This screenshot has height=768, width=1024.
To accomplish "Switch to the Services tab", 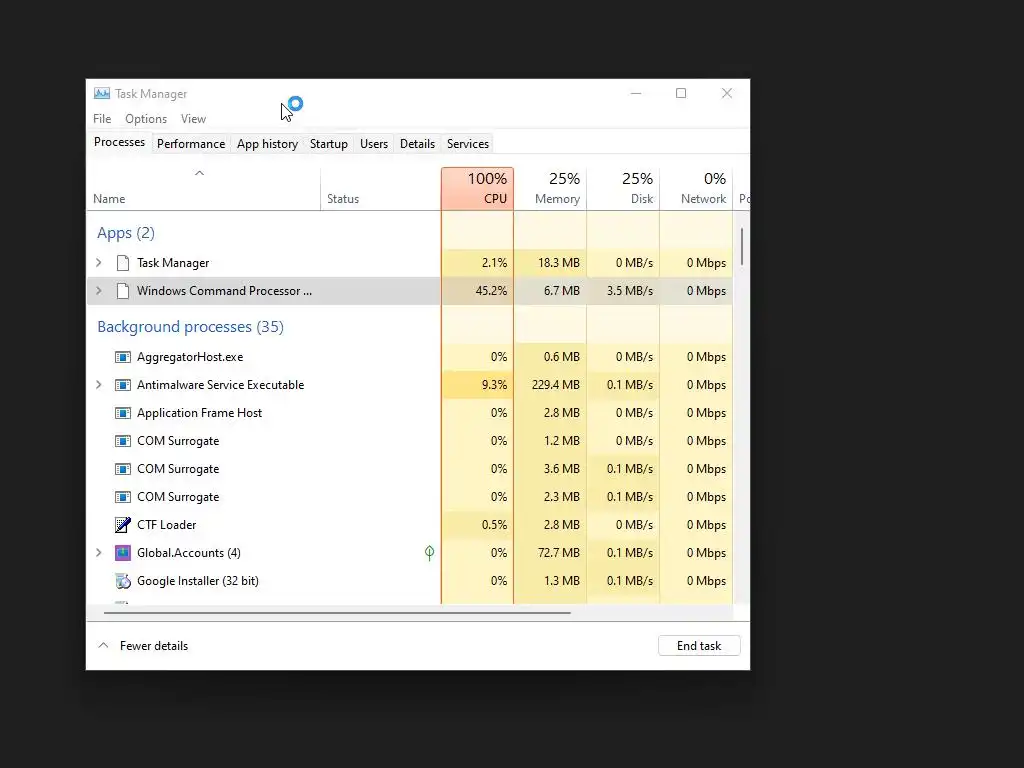I will [x=468, y=144].
